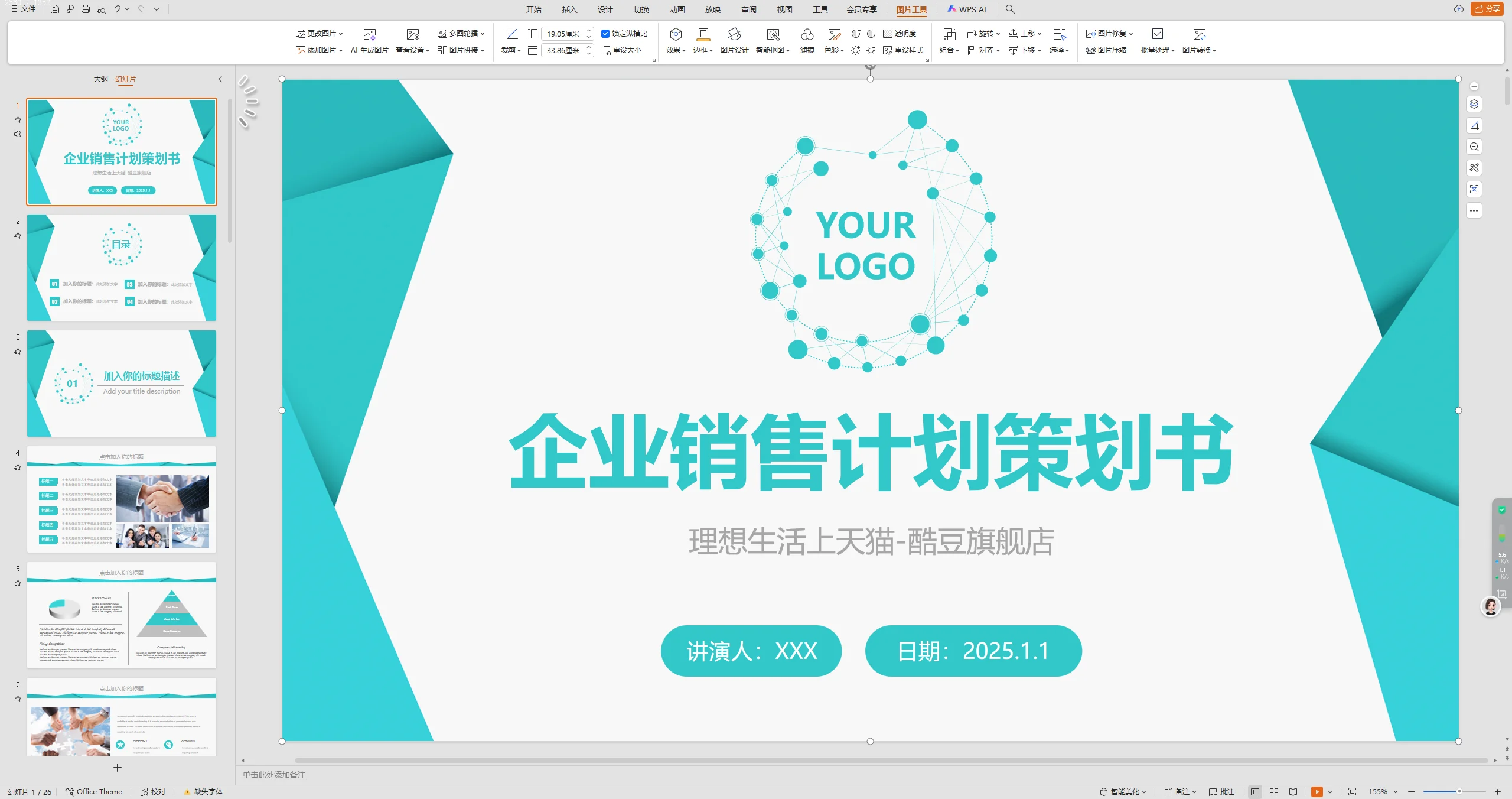
Task: Click the more options ellipsis in side panel
Action: coord(1474,210)
